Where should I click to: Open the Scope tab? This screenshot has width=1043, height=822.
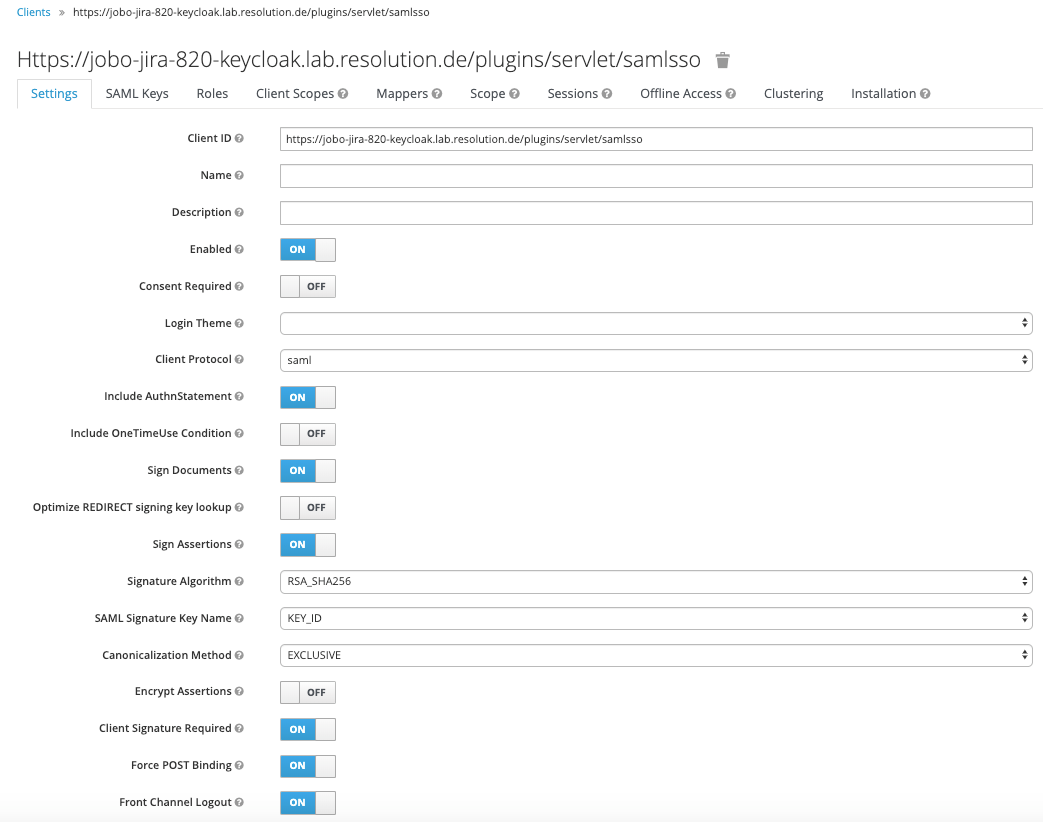(x=488, y=94)
